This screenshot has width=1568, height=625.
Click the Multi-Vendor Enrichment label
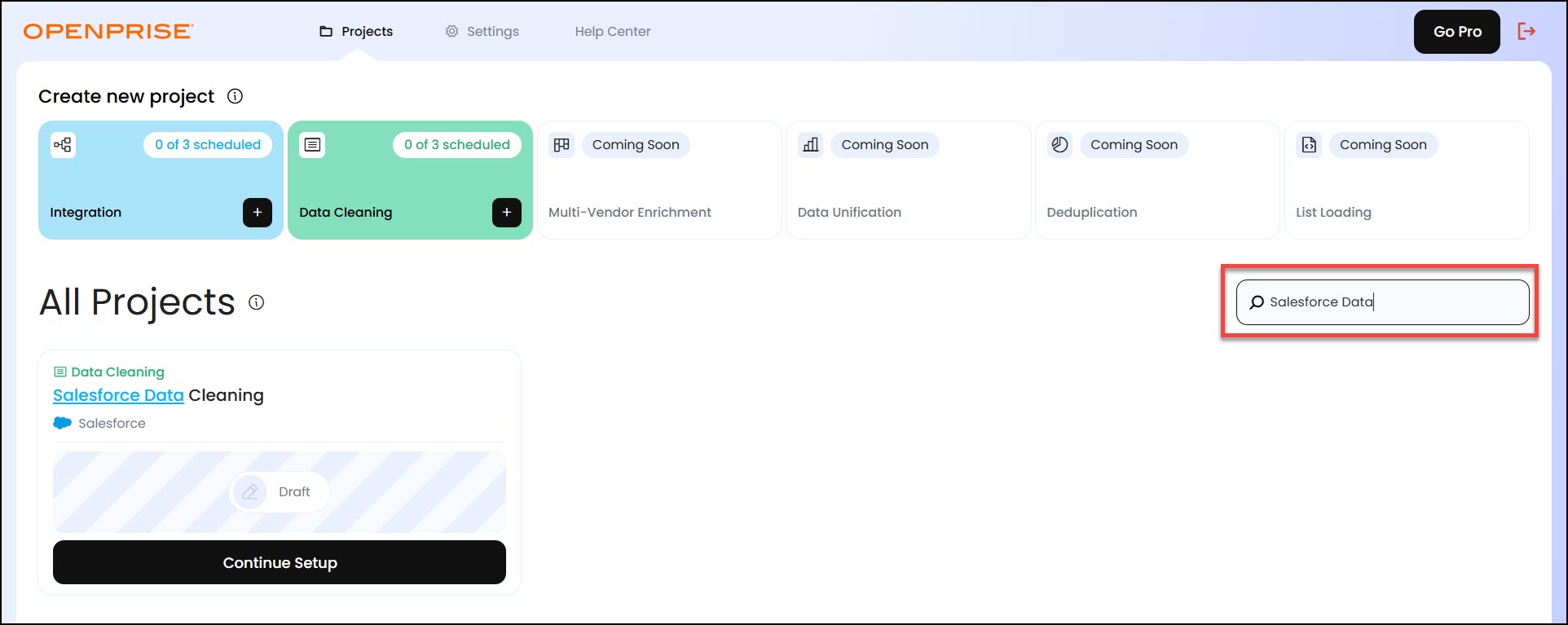pyautogui.click(x=630, y=213)
